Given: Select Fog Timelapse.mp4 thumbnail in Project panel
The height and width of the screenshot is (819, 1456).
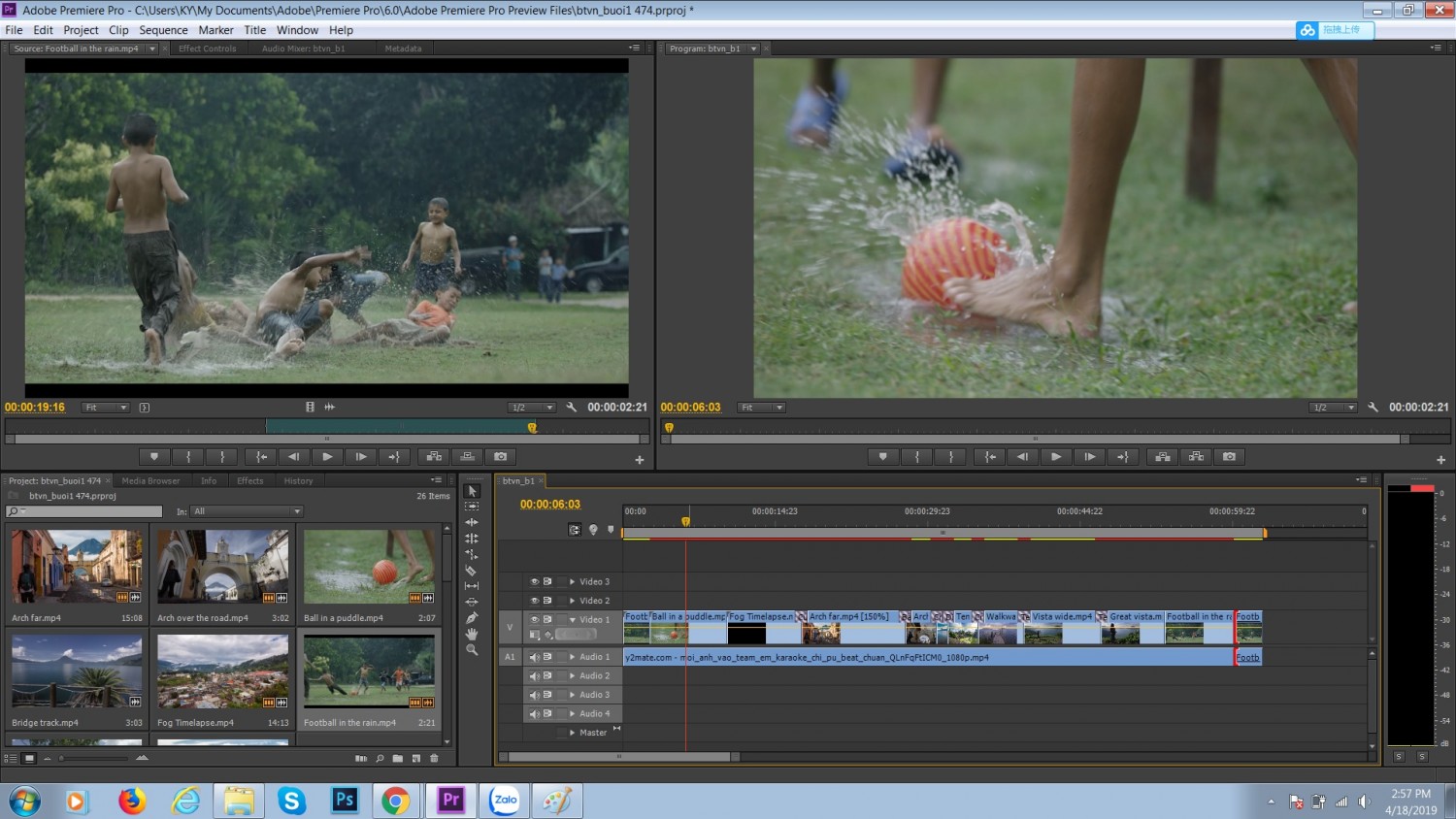Looking at the screenshot, I should 223,672.
